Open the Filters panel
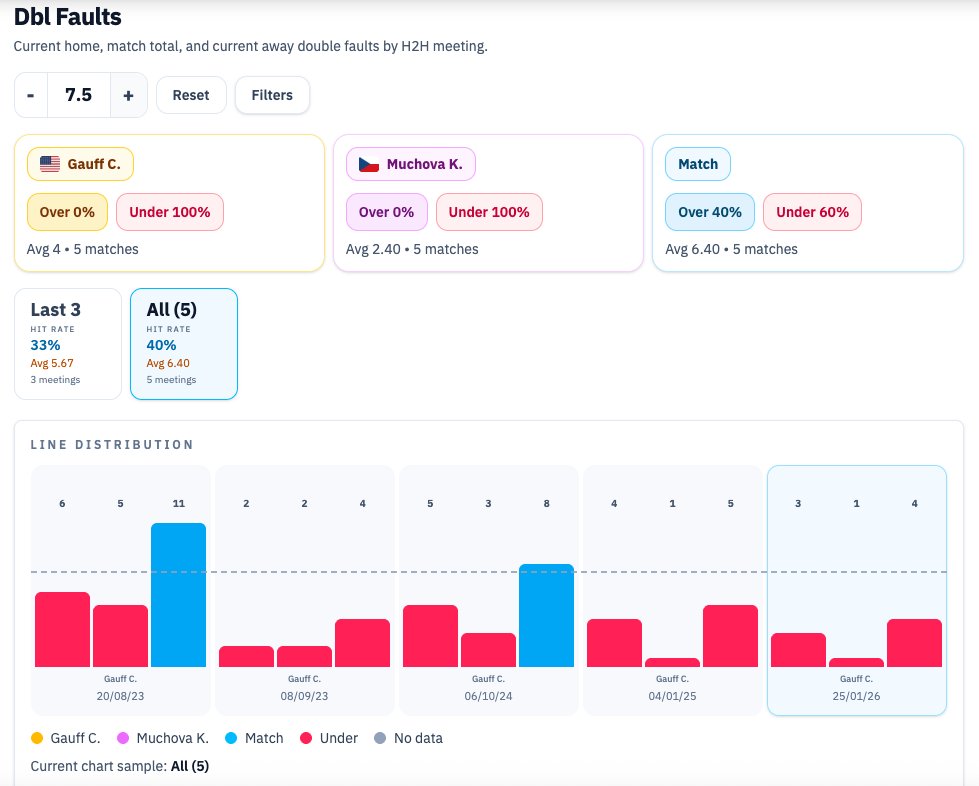The height and width of the screenshot is (786, 979). click(272, 95)
